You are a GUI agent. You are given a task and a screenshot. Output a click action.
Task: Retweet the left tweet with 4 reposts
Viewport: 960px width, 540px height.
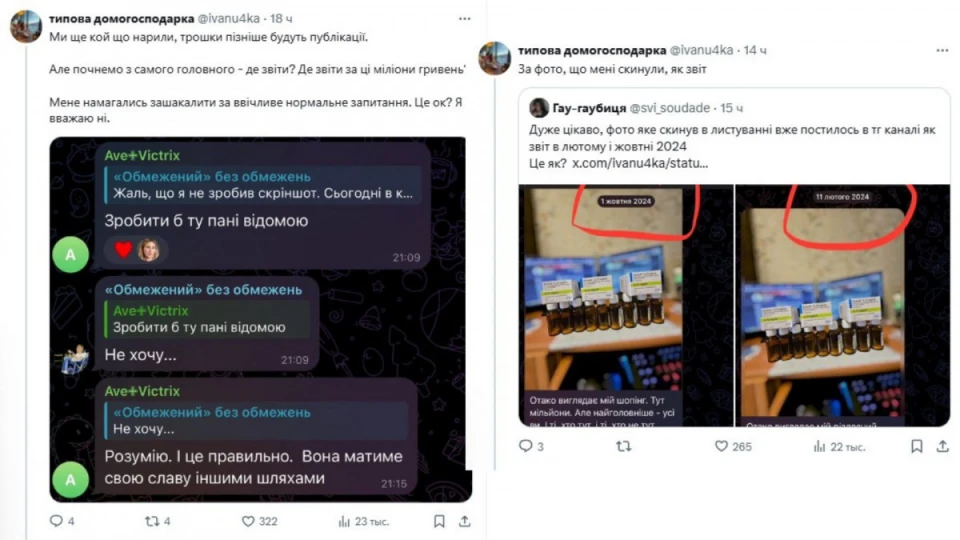coord(151,521)
